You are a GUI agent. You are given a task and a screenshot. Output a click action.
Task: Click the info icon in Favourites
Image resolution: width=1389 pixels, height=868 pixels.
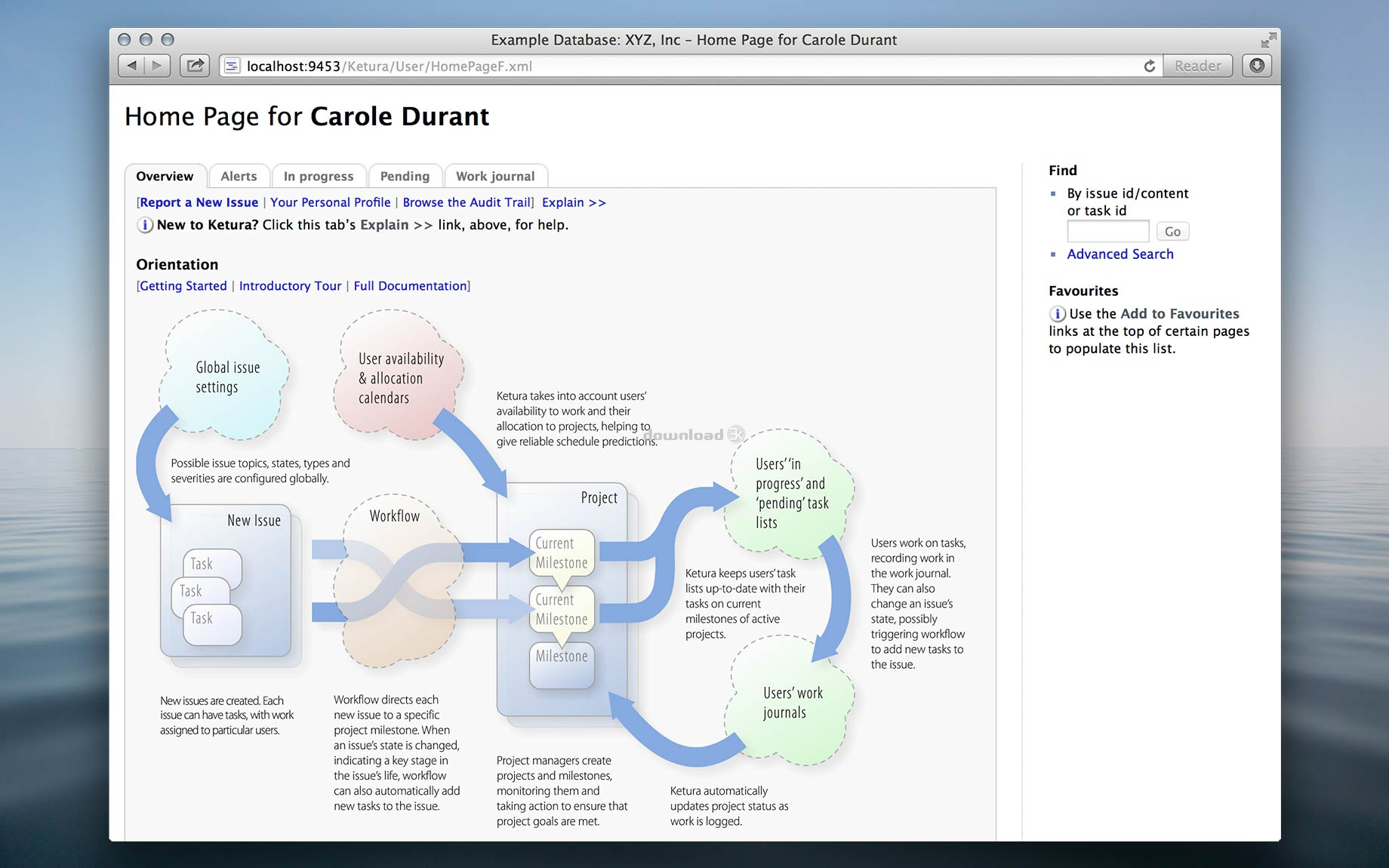1058,314
